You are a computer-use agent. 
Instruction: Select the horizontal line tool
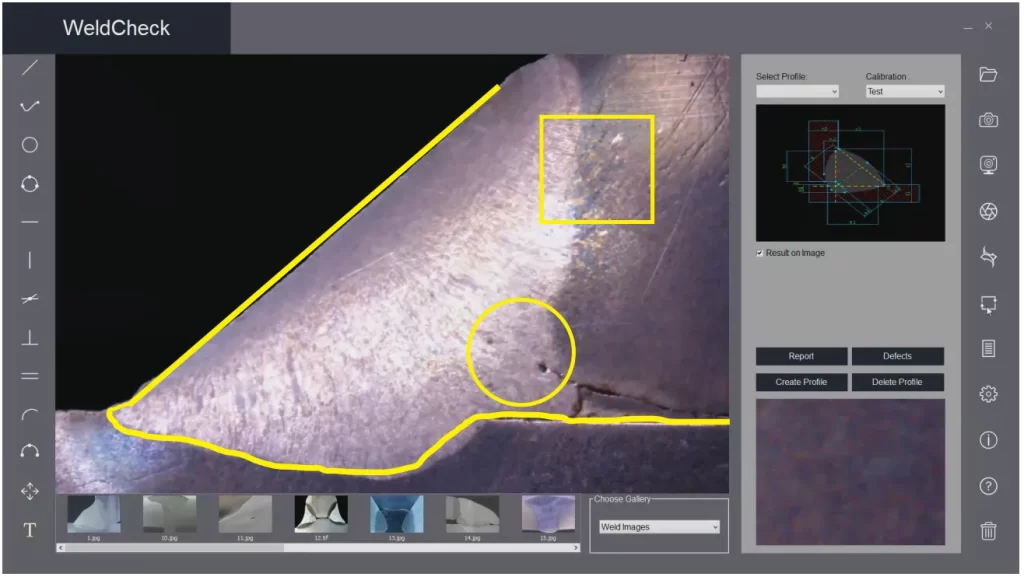pos(29,222)
